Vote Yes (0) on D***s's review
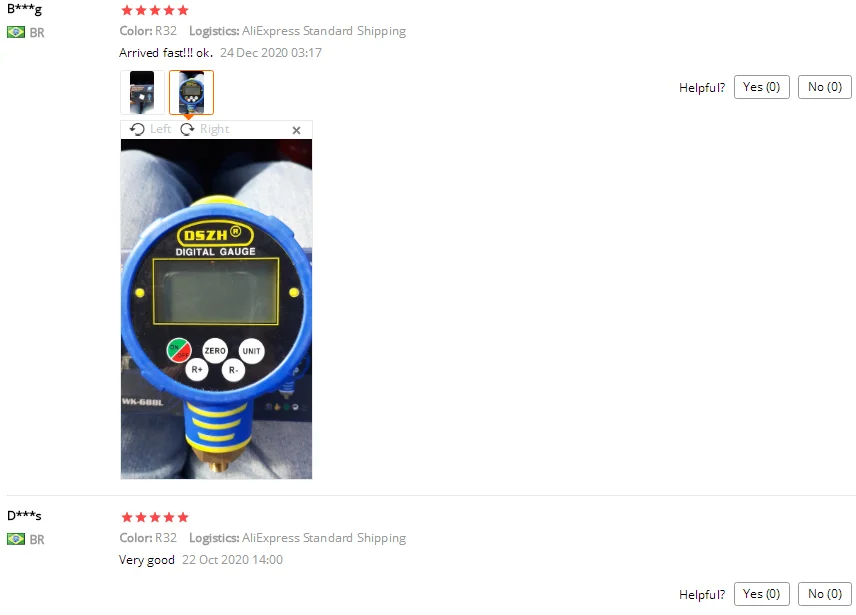The height and width of the screenshot is (615, 856). (x=762, y=594)
